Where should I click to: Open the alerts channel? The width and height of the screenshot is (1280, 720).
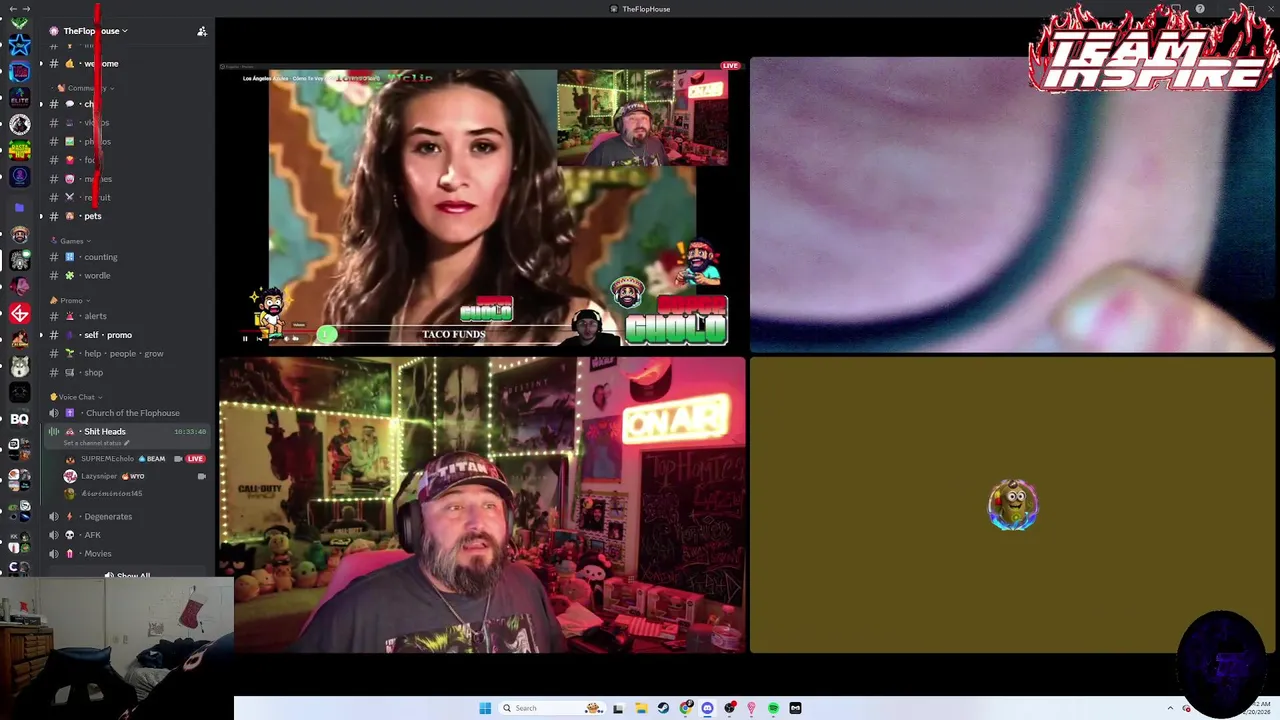coord(95,316)
